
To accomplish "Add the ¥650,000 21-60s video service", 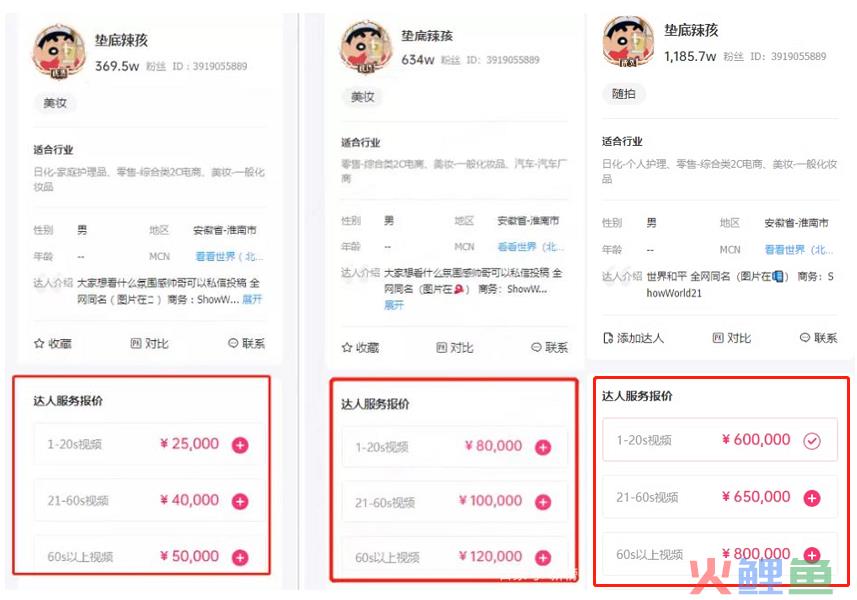I will 812,498.
